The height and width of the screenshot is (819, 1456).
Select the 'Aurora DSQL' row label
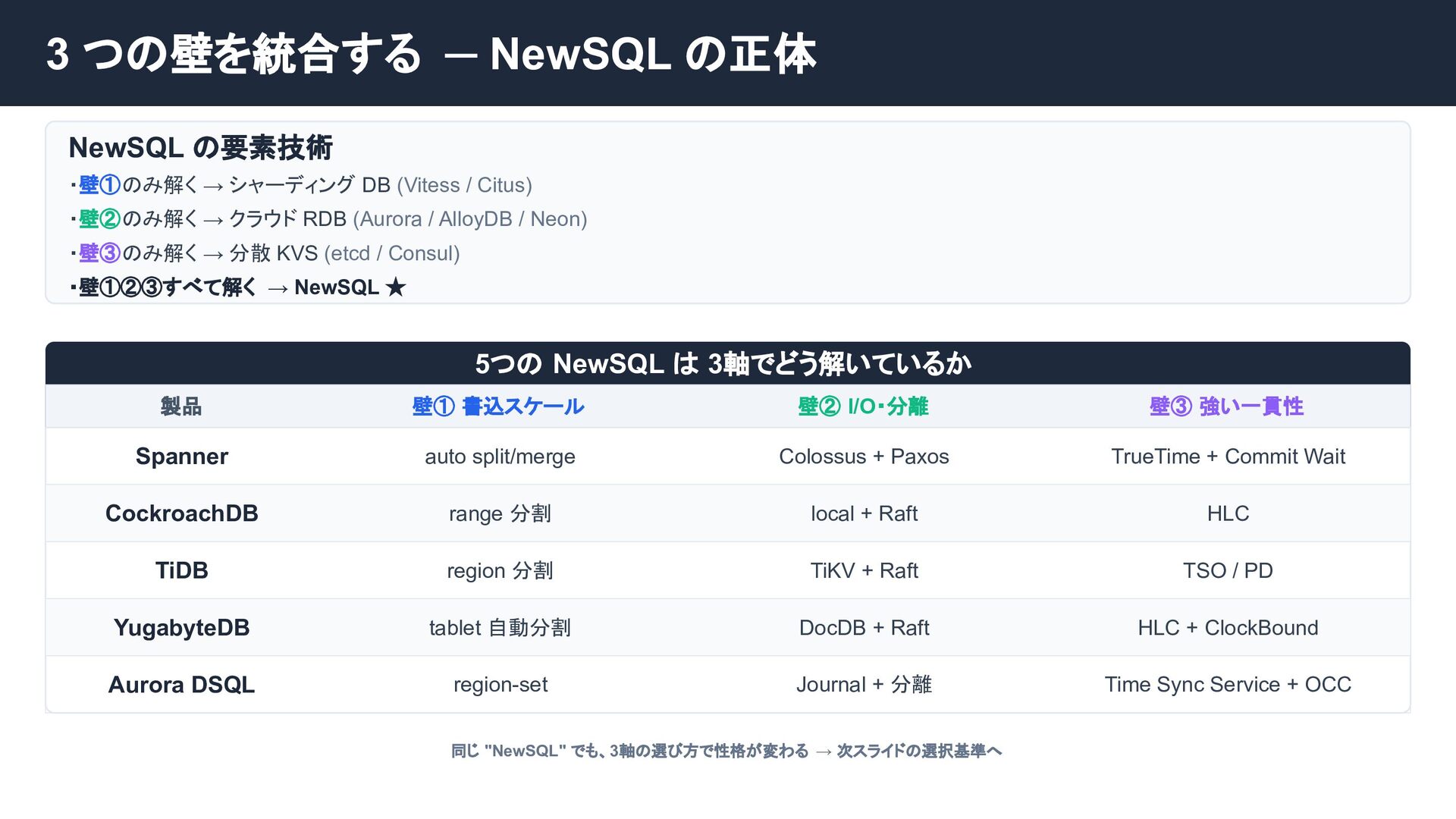pos(182,685)
